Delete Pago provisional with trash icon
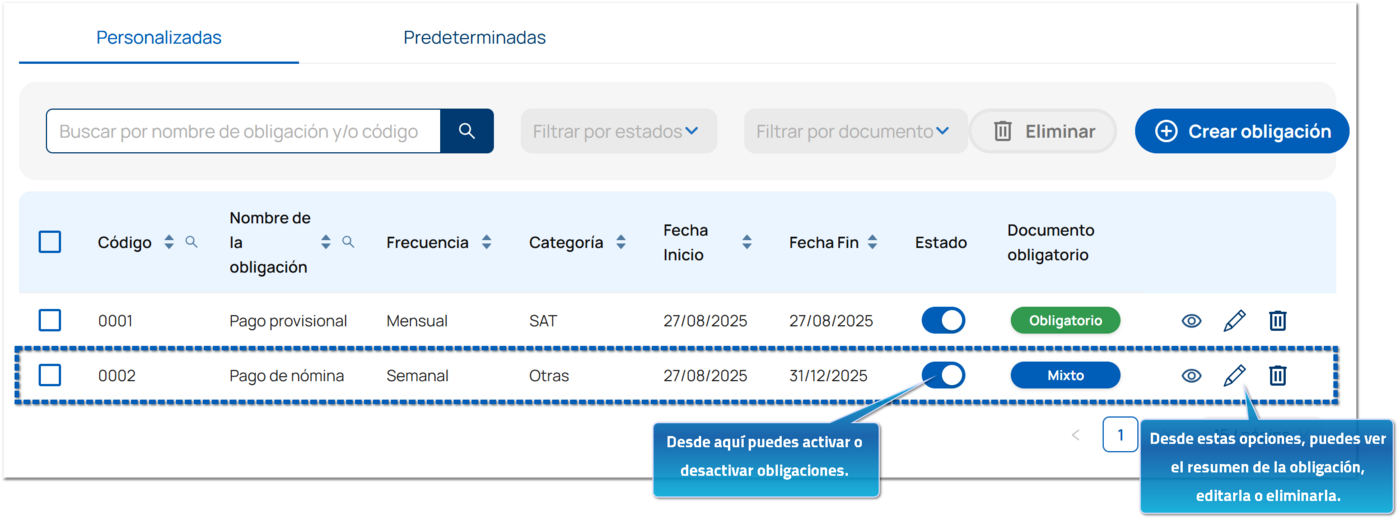This screenshot has width=1400, height=520. (x=1278, y=320)
